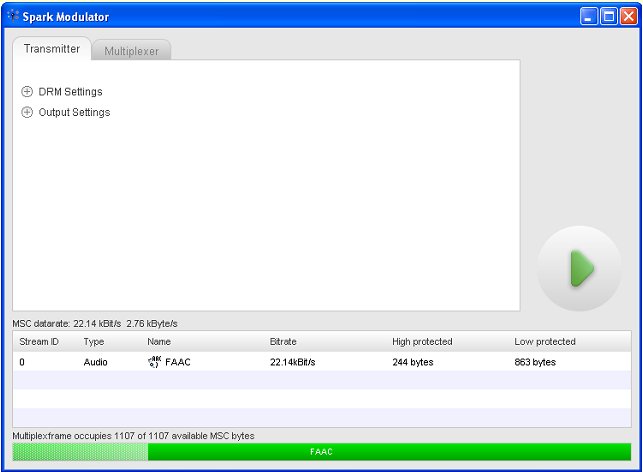
Task: Click the hatched segment of the multiplex bar
Action: tap(80, 452)
